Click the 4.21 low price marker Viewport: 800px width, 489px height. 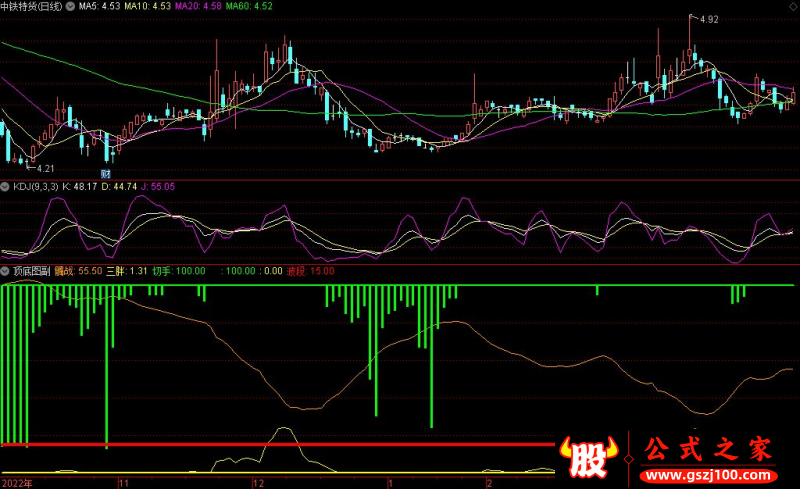(47, 169)
